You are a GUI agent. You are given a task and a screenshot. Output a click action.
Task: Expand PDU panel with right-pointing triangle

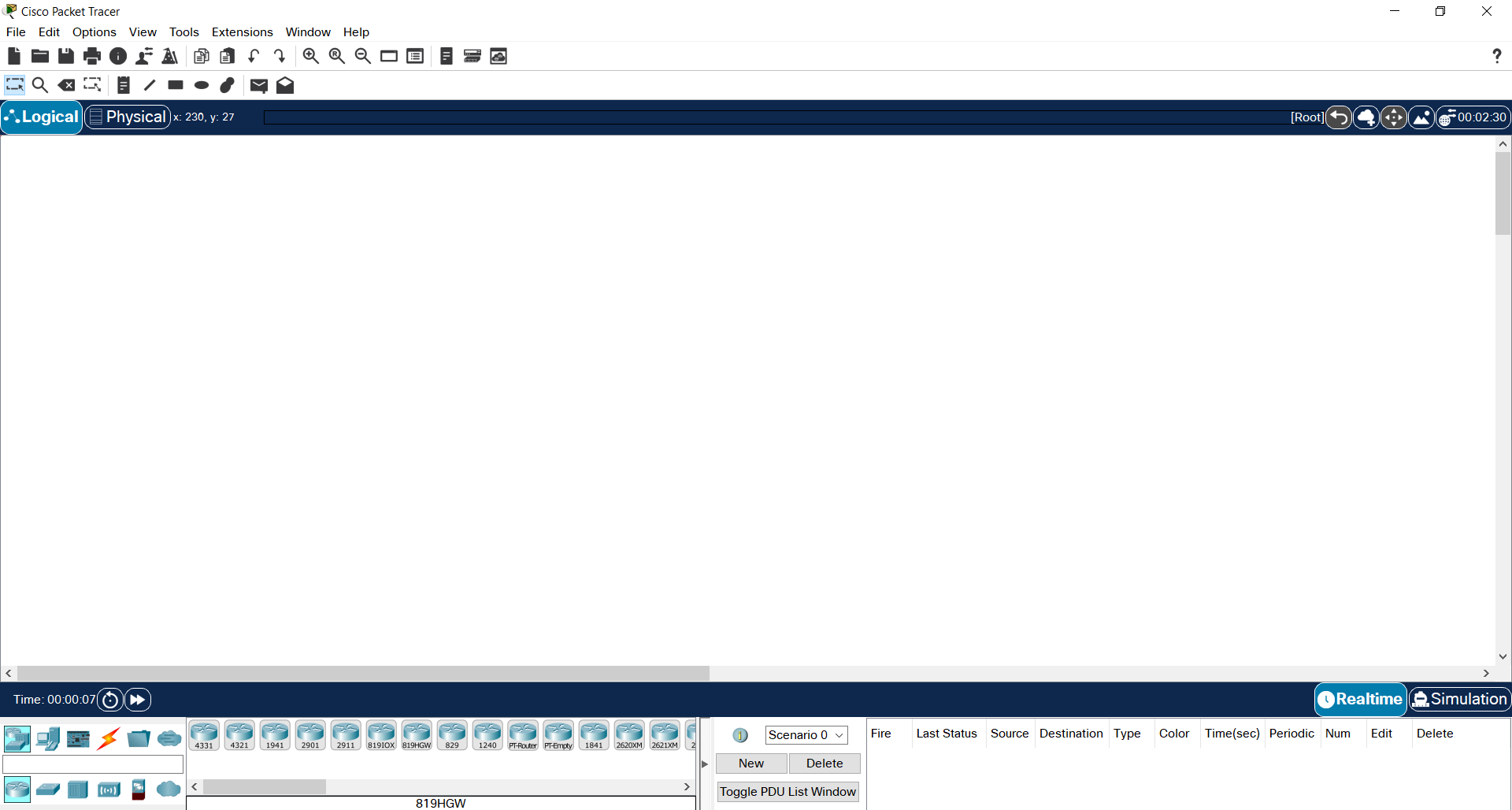(x=705, y=764)
